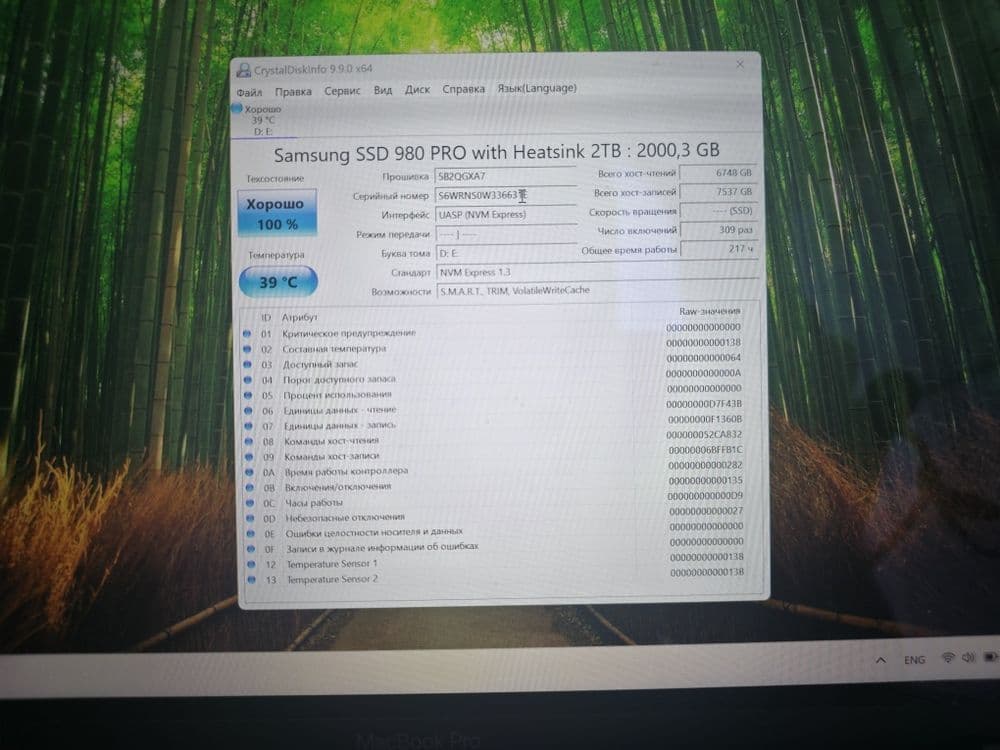This screenshot has height=750, width=1000.
Task: Click status dot for Temperature Sensor 1 row
Action: coord(252,564)
